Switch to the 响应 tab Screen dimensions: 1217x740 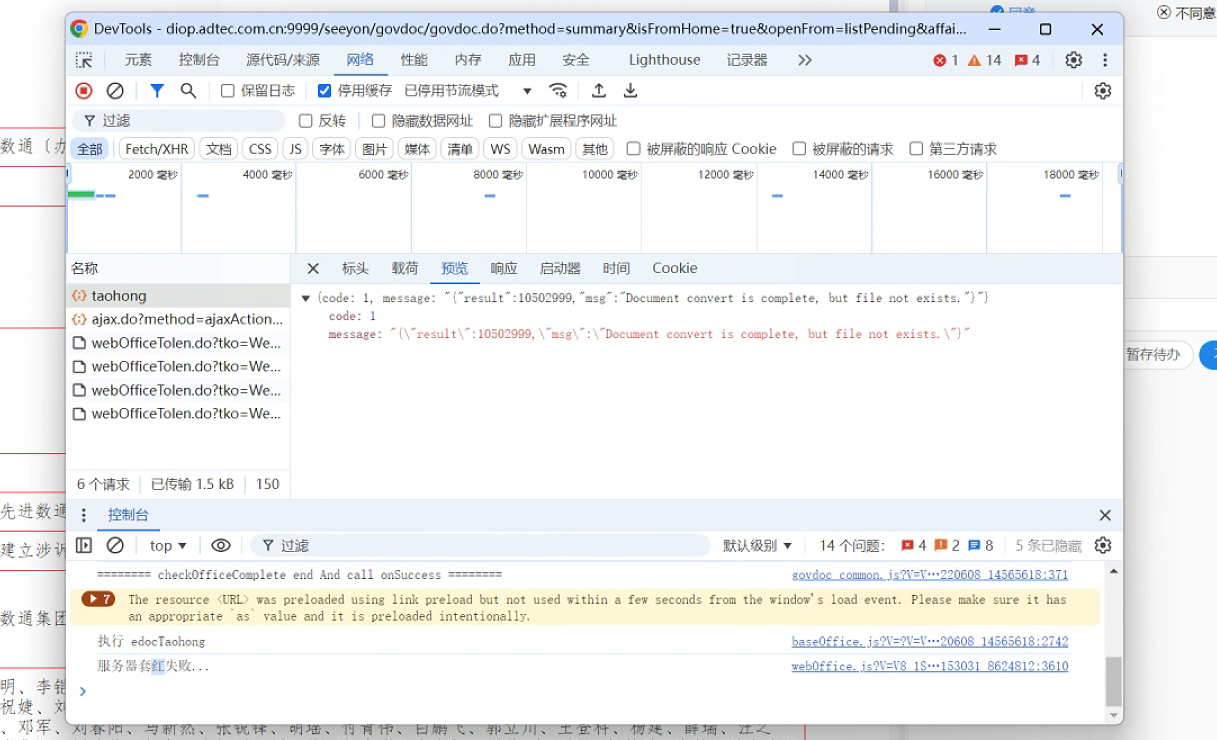(x=504, y=269)
